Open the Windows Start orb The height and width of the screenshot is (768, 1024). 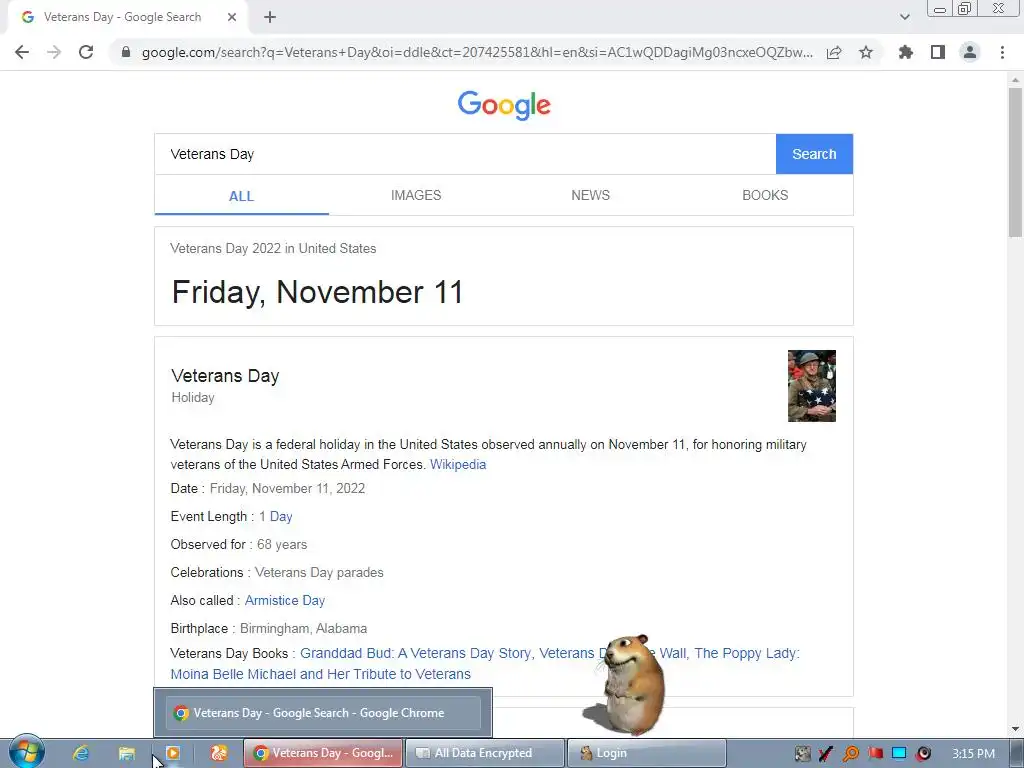point(26,752)
